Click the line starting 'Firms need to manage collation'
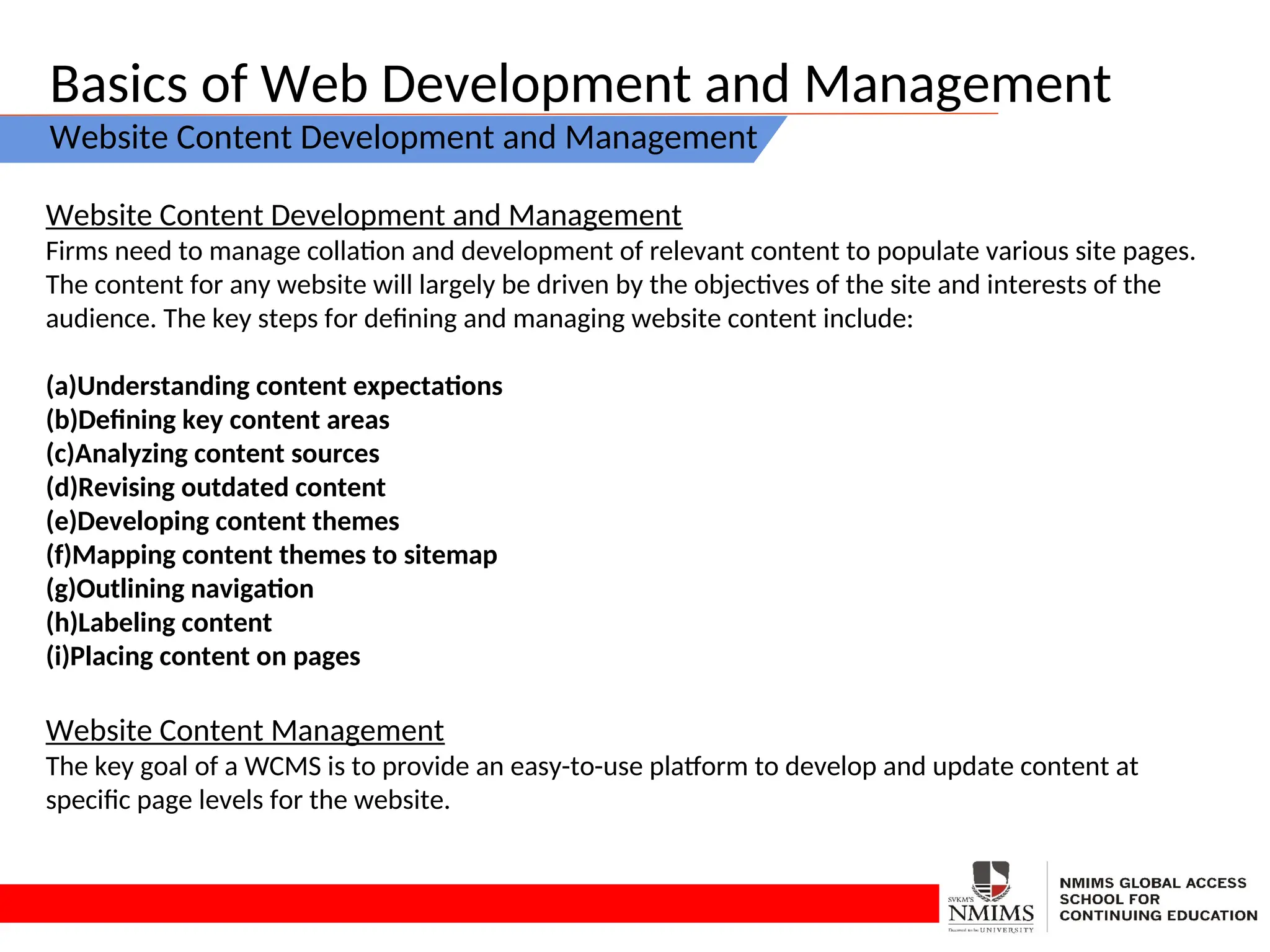 (620, 252)
